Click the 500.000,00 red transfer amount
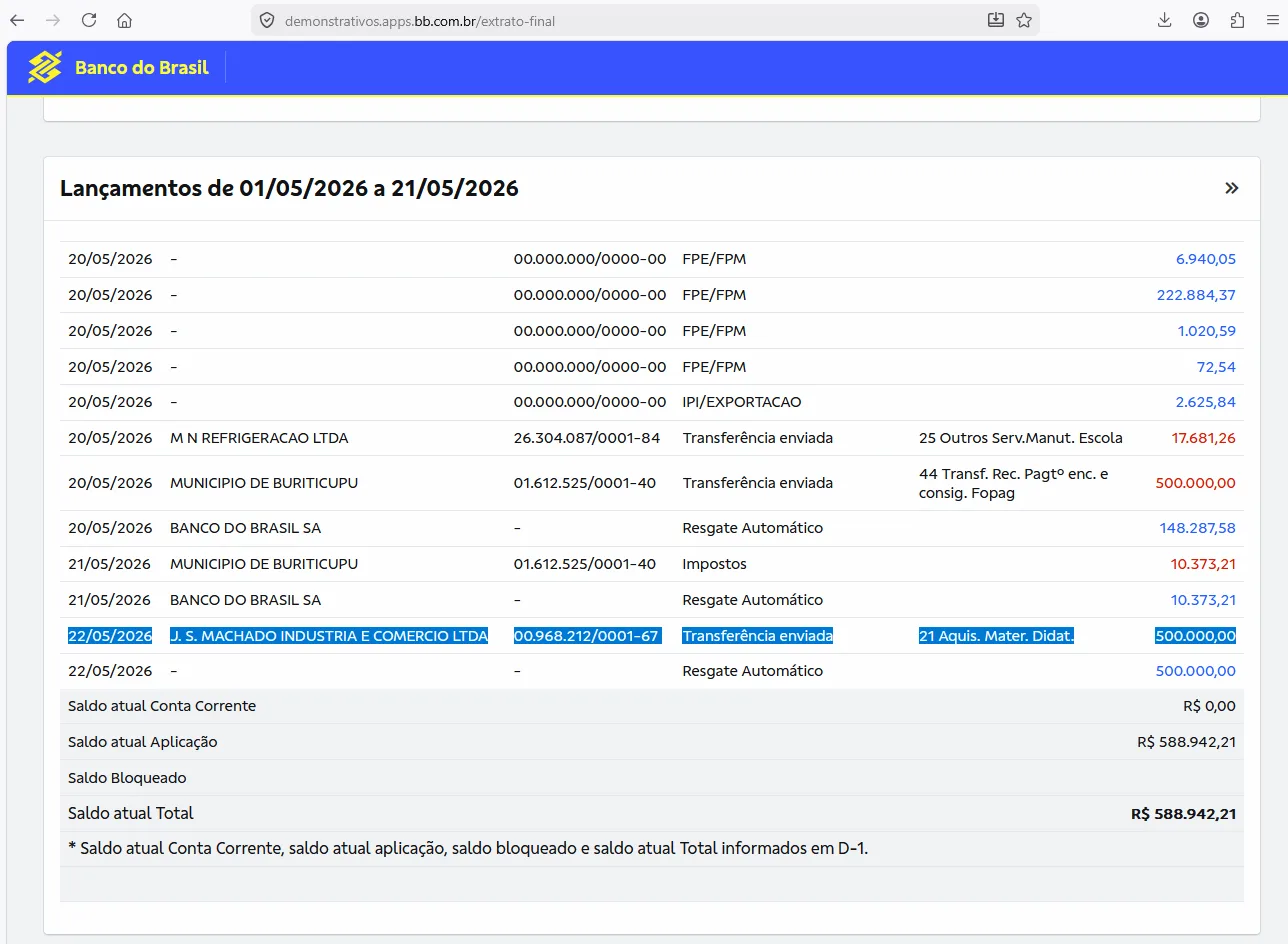 click(1195, 483)
